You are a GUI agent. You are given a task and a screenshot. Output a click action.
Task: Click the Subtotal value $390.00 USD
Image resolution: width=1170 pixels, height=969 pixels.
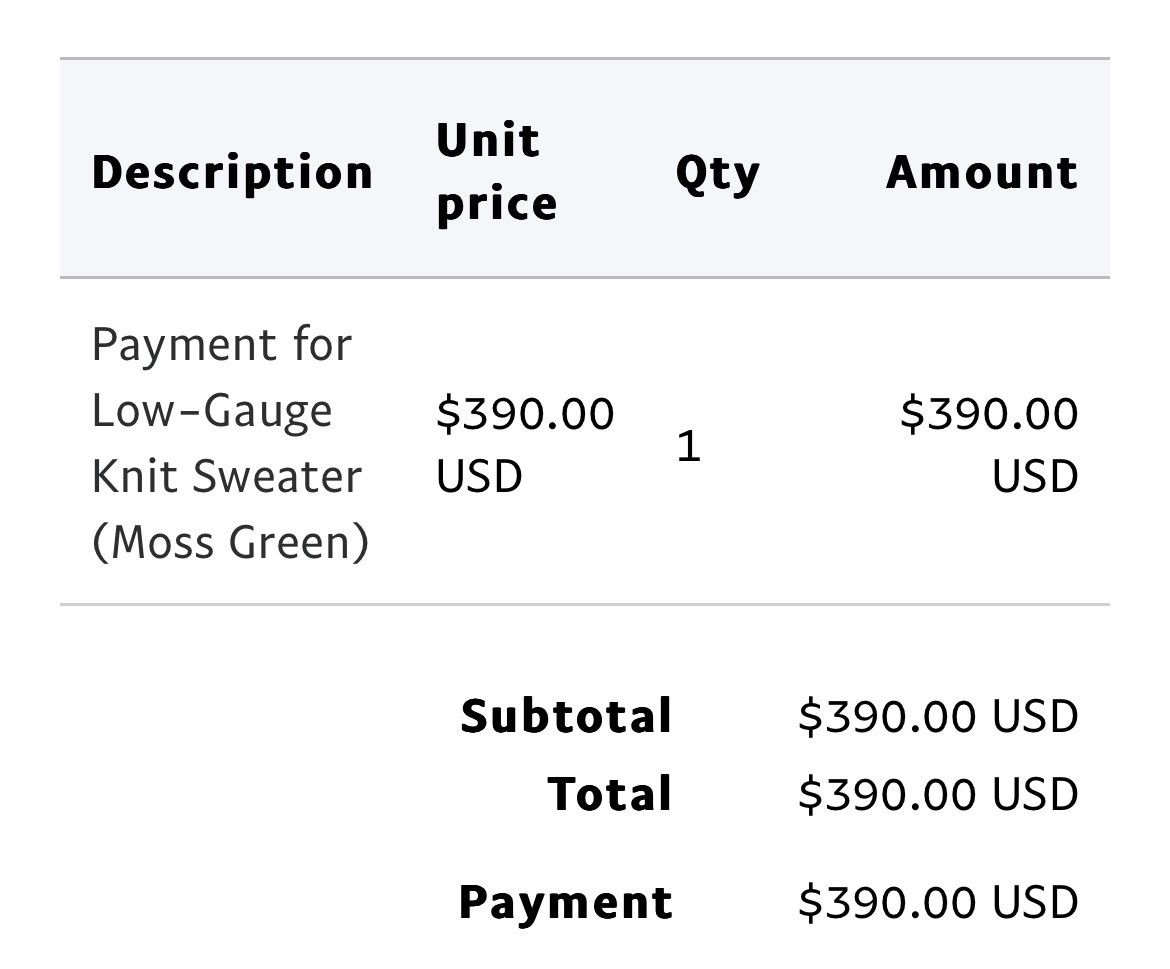click(939, 716)
